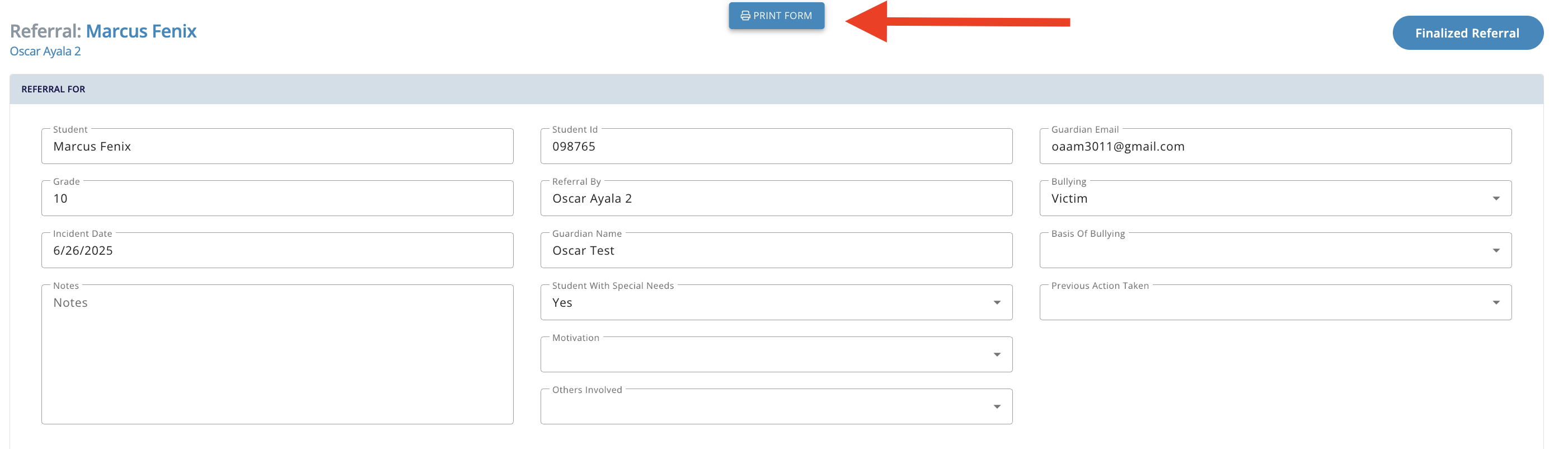Click the Notes text area
The height and width of the screenshot is (449, 1568).
tap(277, 354)
